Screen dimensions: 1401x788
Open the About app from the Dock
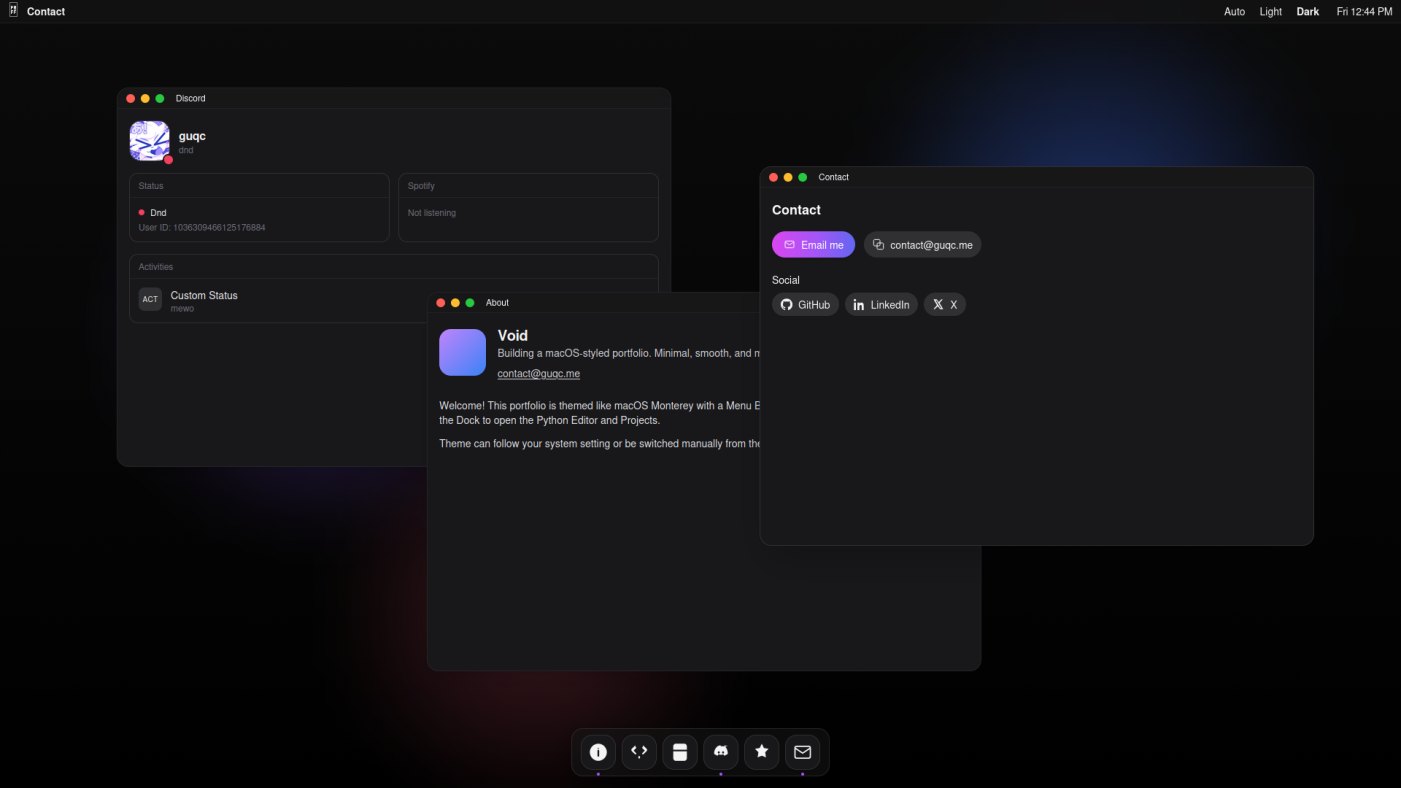tap(597, 752)
